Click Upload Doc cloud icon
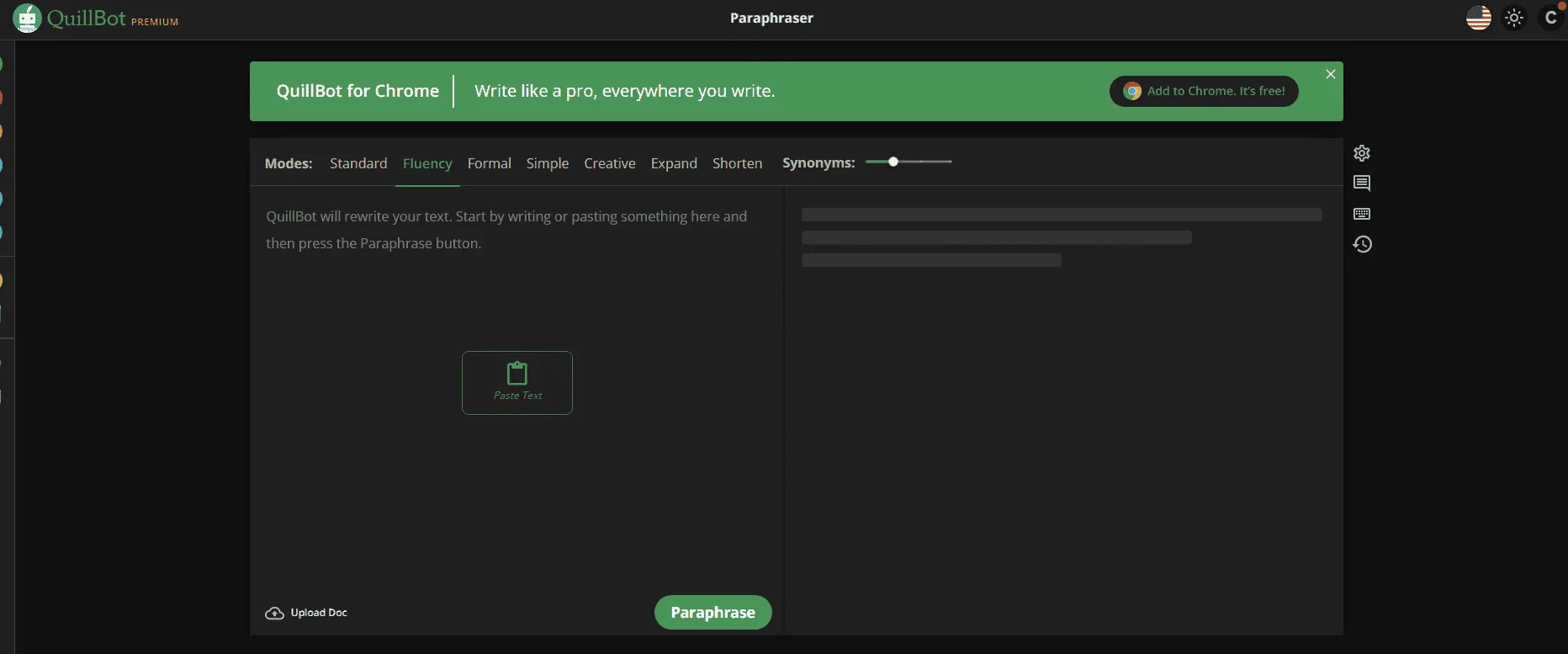This screenshot has width=1568, height=654. tap(274, 613)
